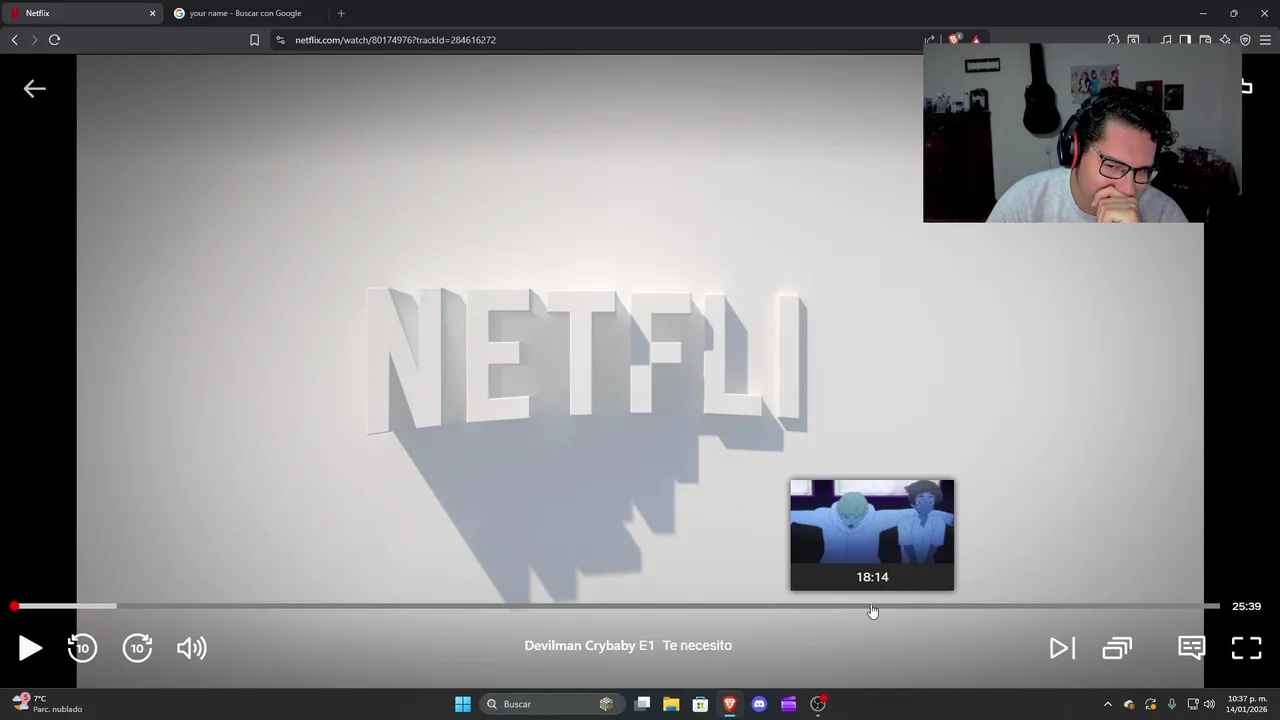Enter fullscreen mode in the player
The image size is (1280, 720).
pos(1246,648)
